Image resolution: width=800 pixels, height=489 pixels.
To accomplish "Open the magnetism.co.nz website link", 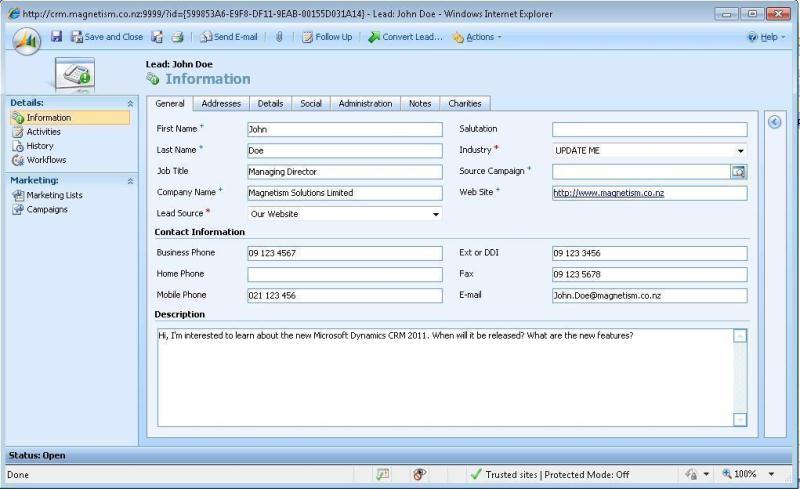I will pyautogui.click(x=608, y=193).
